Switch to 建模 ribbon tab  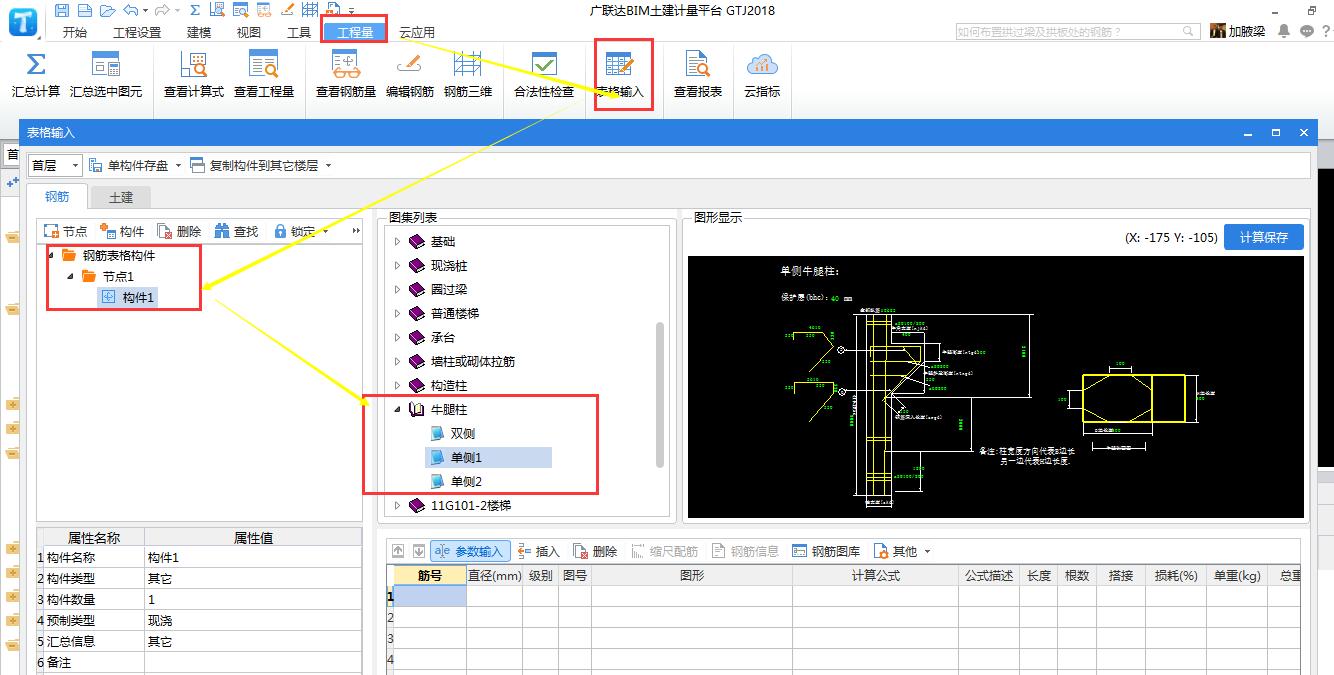coord(199,32)
